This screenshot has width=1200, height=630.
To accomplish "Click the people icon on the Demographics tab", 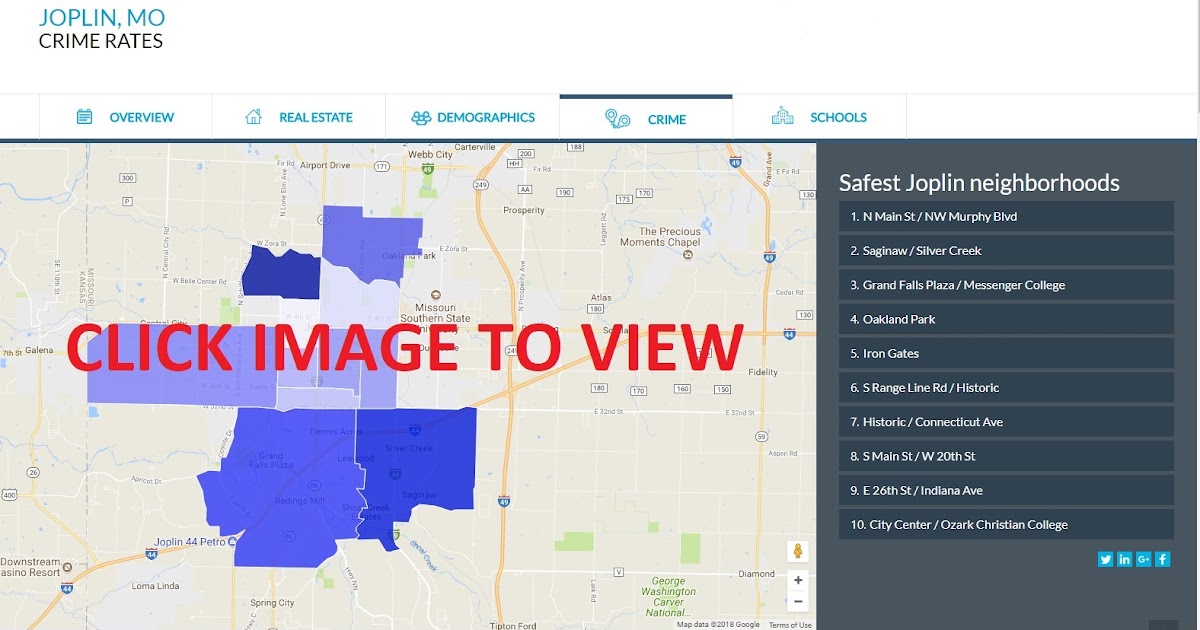I will [x=420, y=117].
